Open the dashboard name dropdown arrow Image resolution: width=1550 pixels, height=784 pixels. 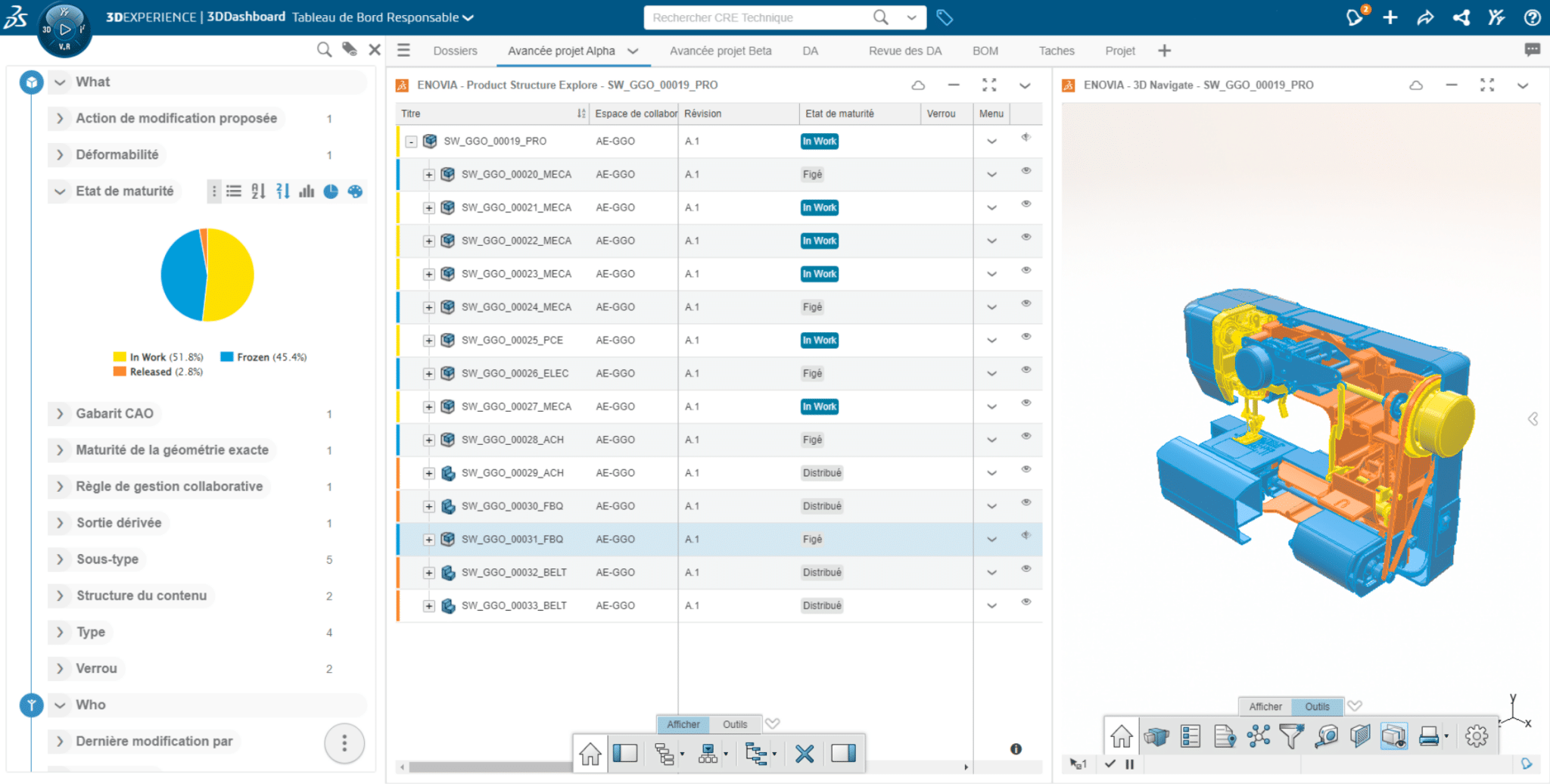coord(468,17)
